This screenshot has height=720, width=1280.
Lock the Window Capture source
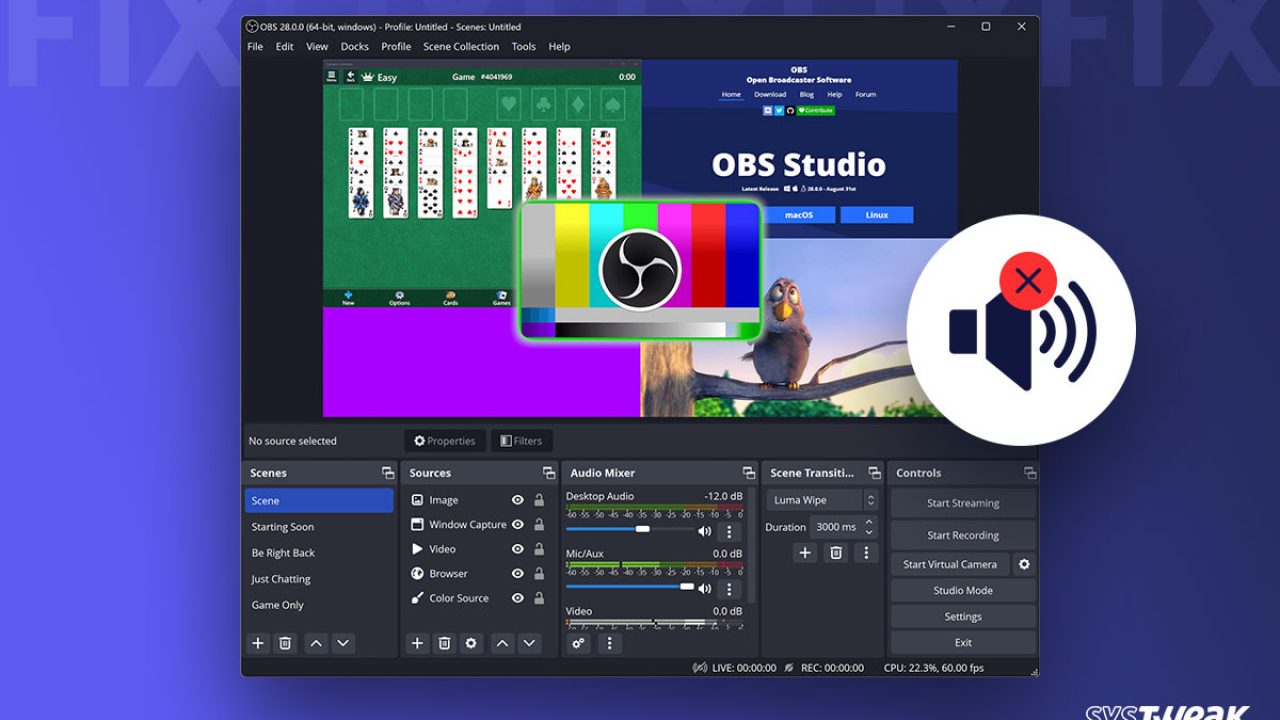(x=539, y=525)
